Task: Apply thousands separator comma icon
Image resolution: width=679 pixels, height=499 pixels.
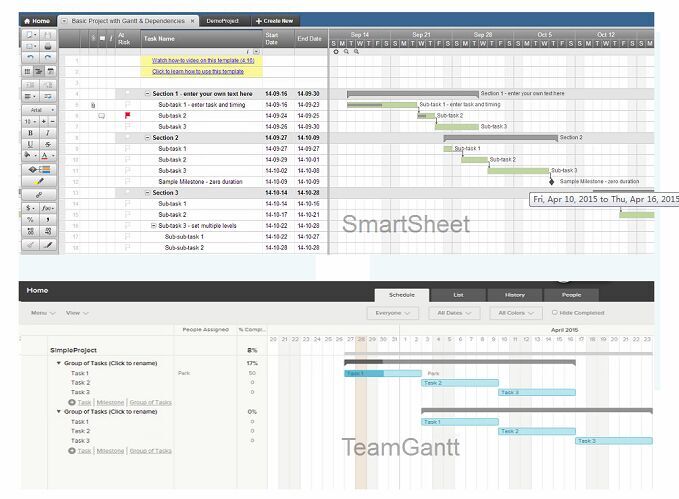Action: (x=48, y=220)
